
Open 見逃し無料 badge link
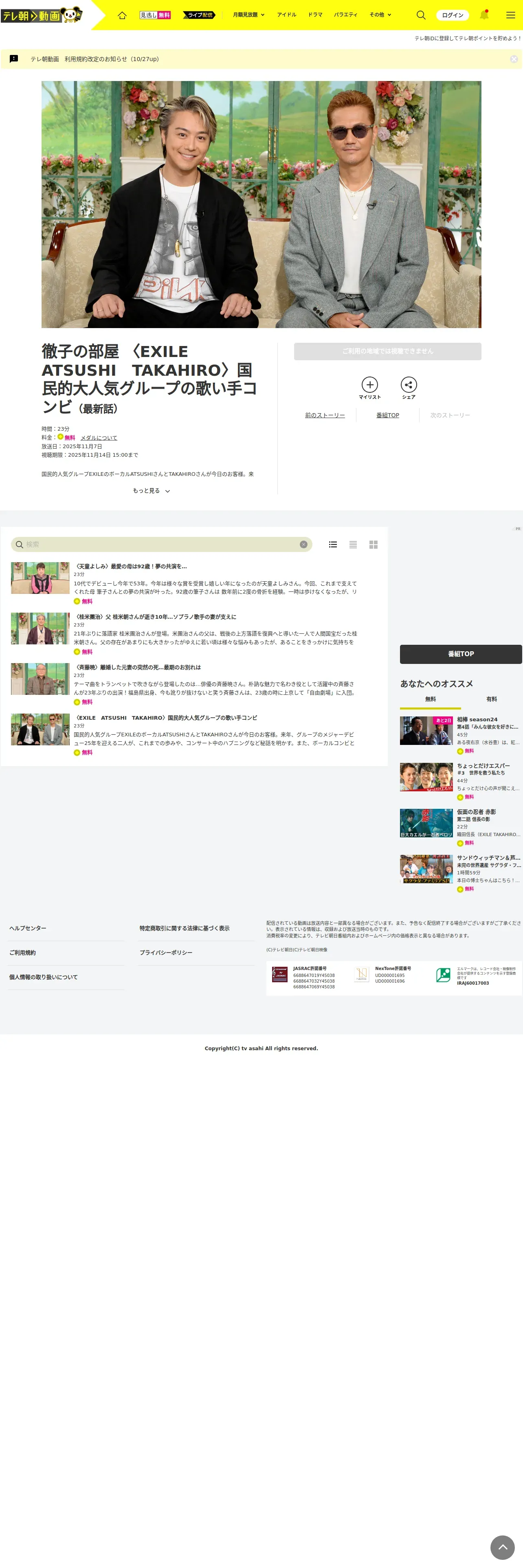(155, 15)
